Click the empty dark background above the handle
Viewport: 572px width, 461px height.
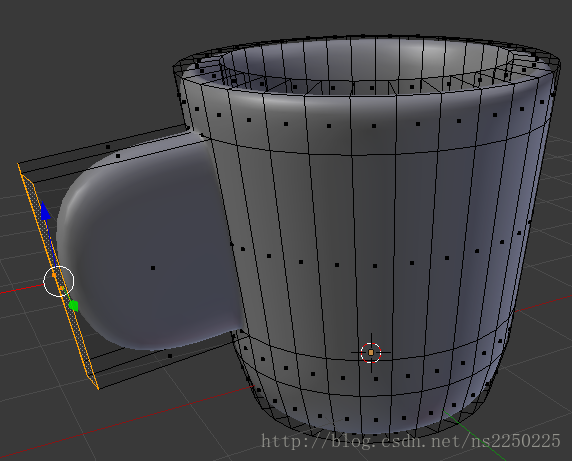click(91, 73)
